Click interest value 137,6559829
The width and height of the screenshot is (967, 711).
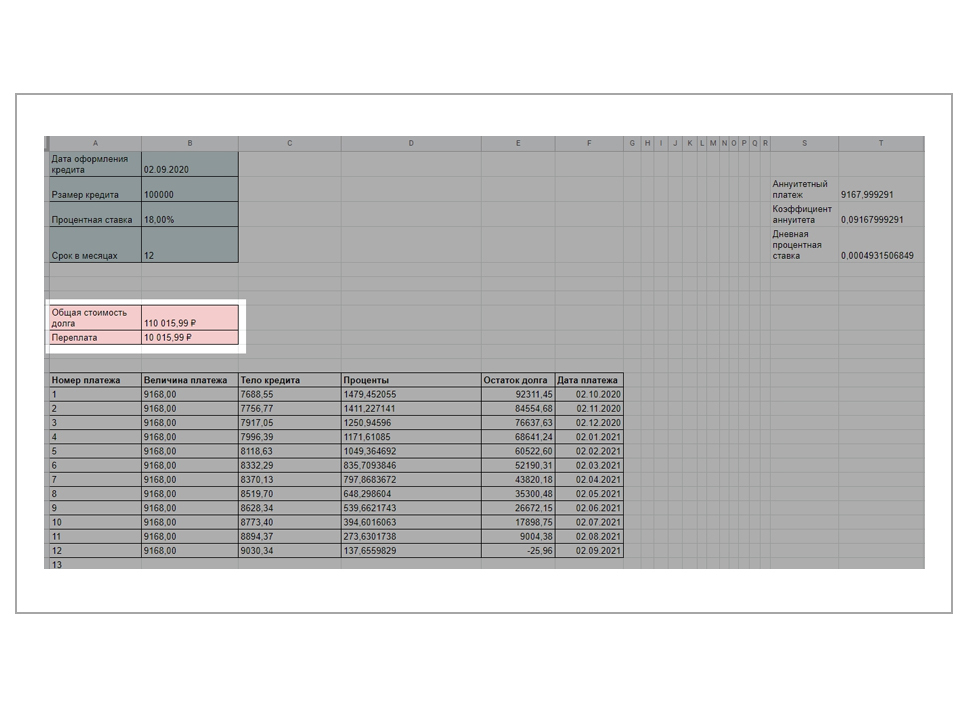pyautogui.click(x=411, y=550)
